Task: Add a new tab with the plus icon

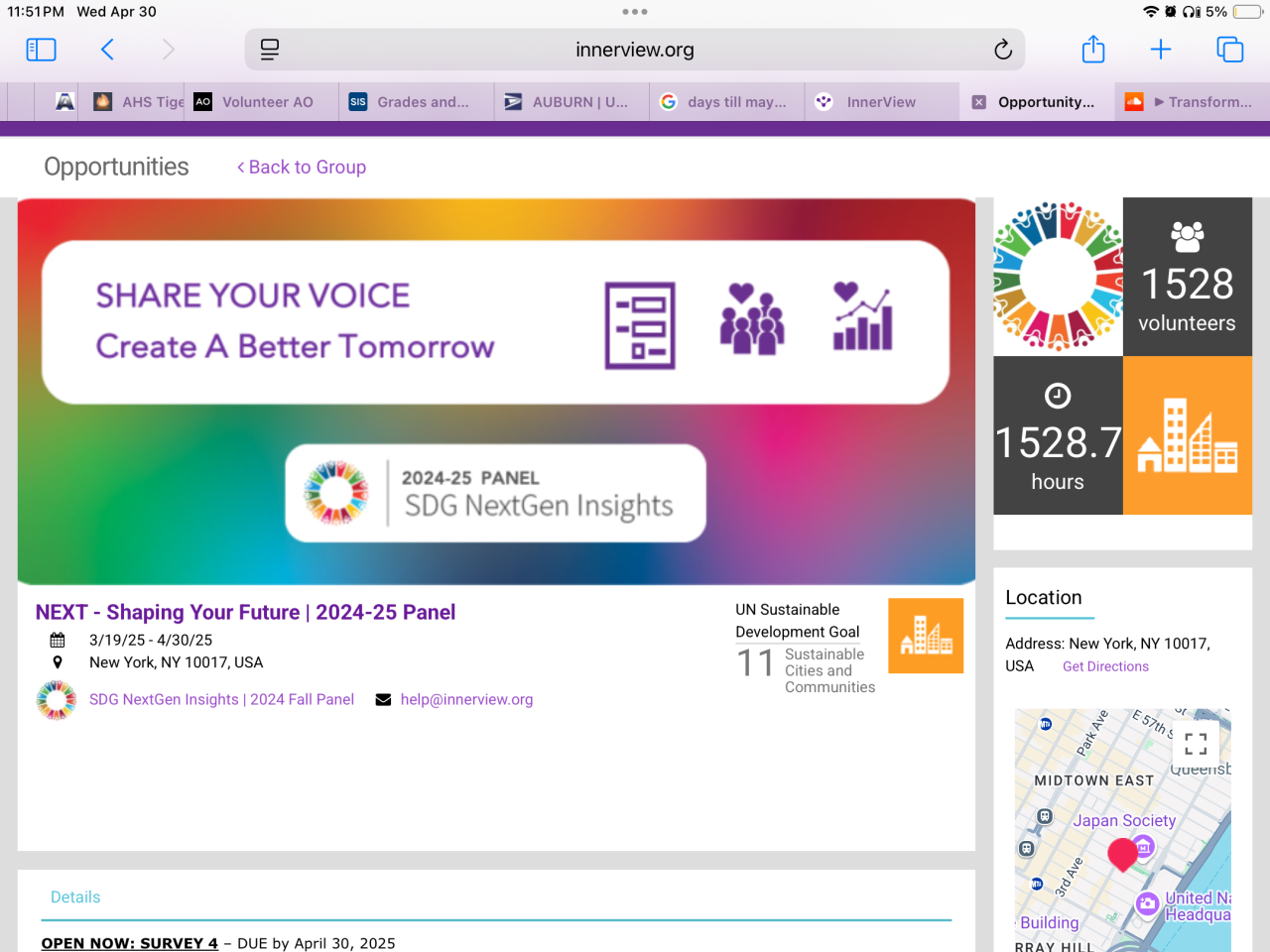Action: 1161,50
